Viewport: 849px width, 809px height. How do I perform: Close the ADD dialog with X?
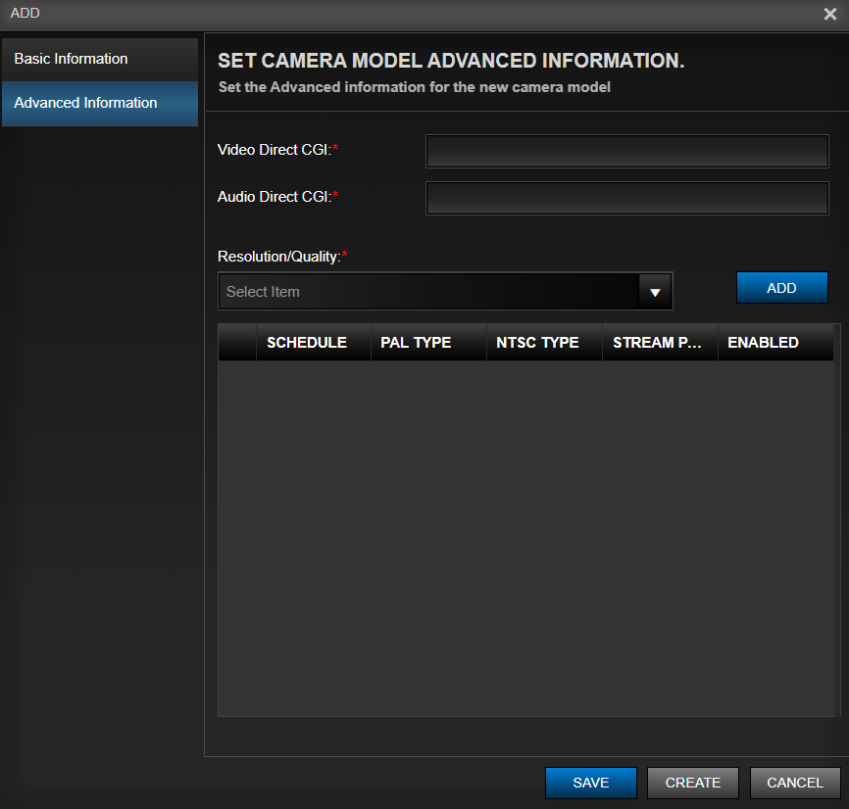[x=830, y=14]
